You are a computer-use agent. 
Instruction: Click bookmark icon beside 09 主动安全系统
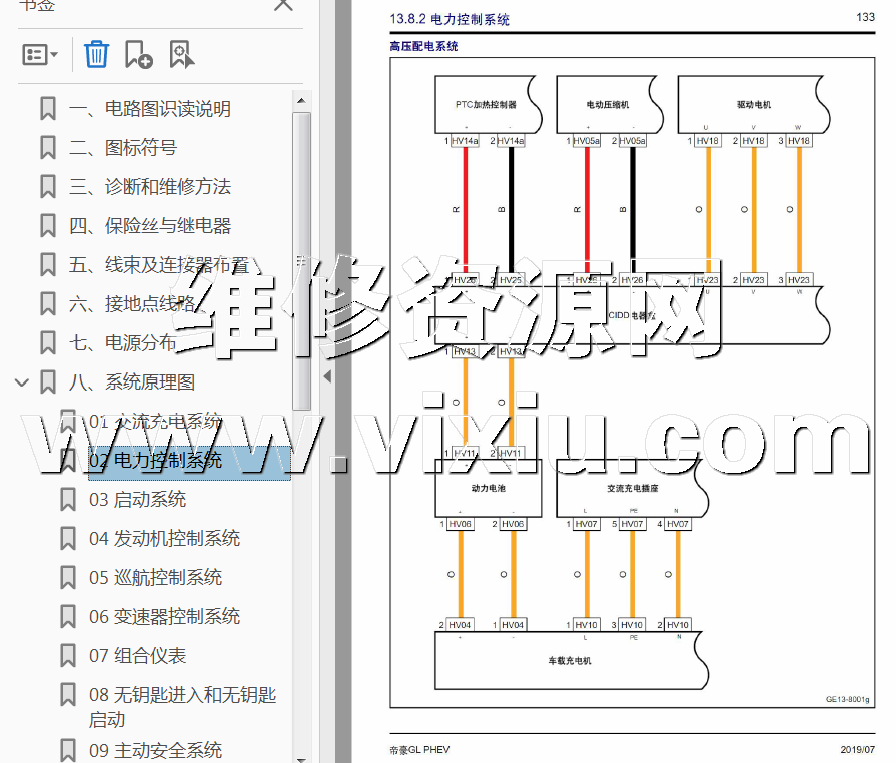click(68, 750)
